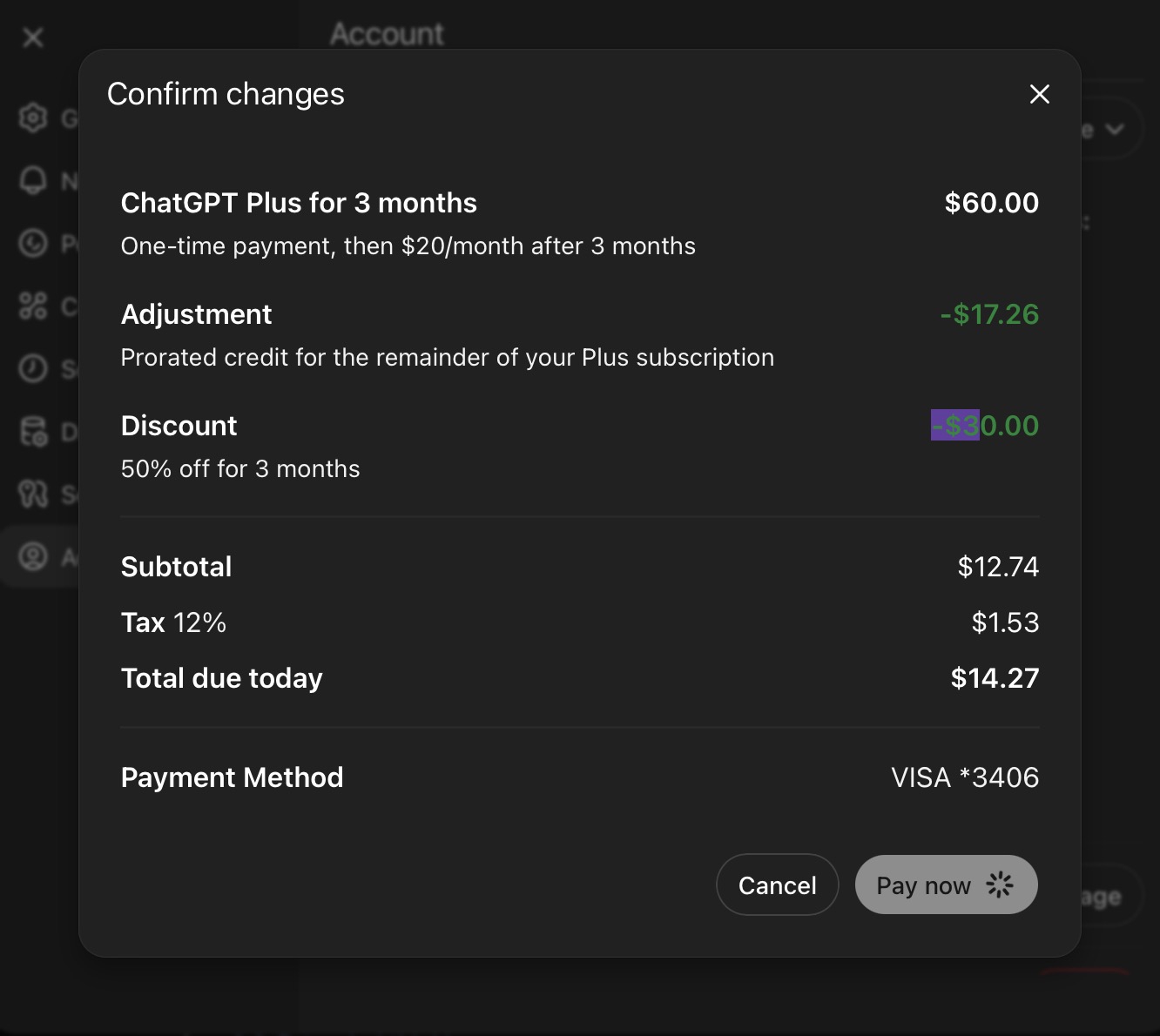Click the partially hidden Manage button

click(1102, 897)
